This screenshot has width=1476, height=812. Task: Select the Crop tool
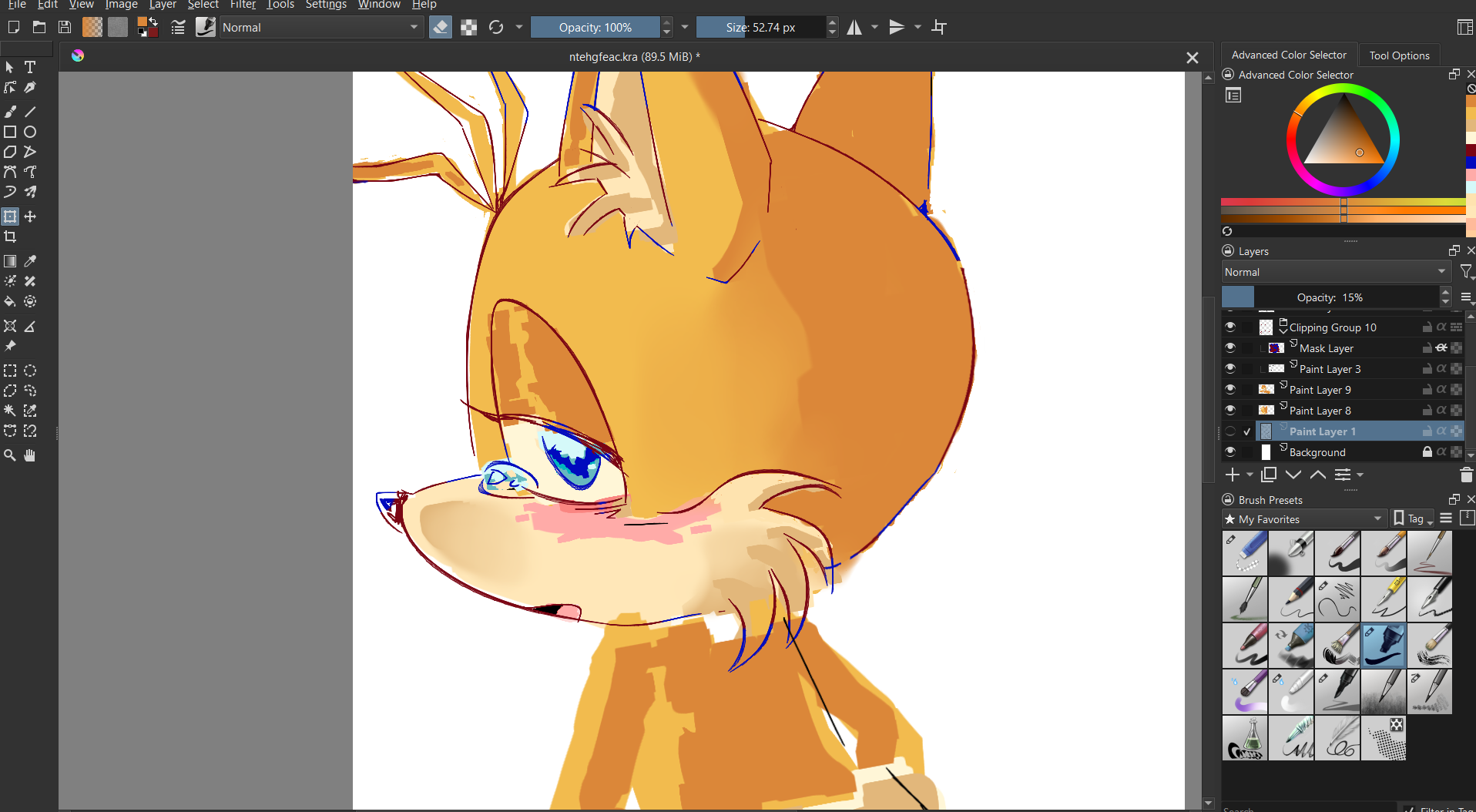pyautogui.click(x=10, y=237)
